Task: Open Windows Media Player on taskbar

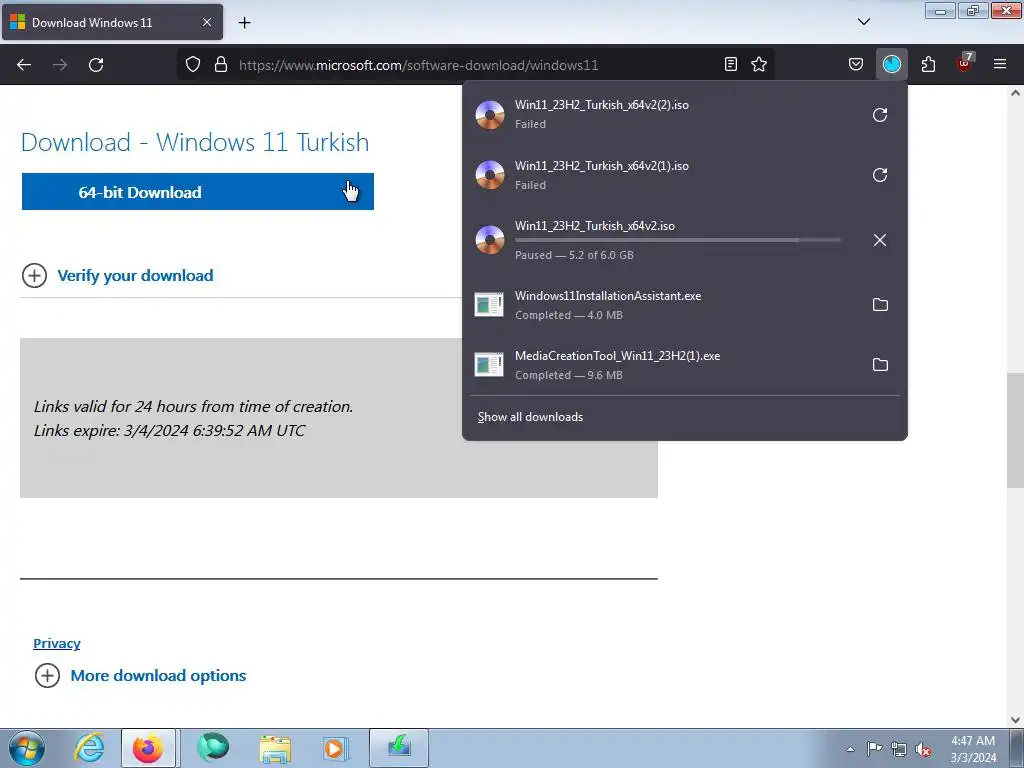Action: [x=336, y=748]
